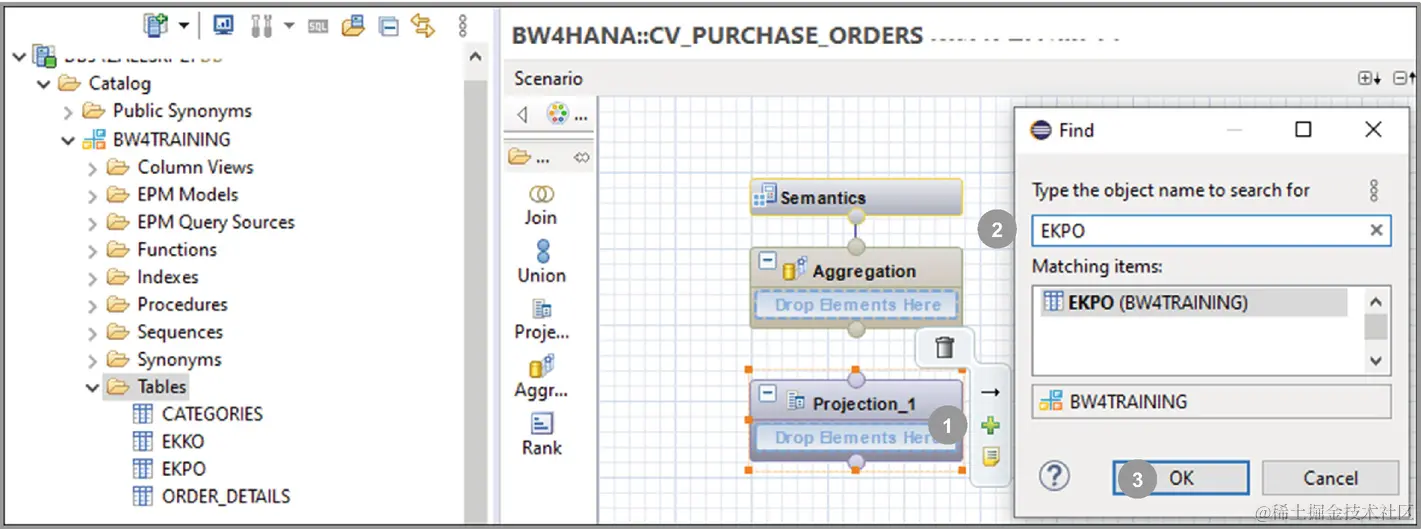The image size is (1421, 529).
Task: Click the yellow note icon beside Projection_1
Action: (x=991, y=458)
